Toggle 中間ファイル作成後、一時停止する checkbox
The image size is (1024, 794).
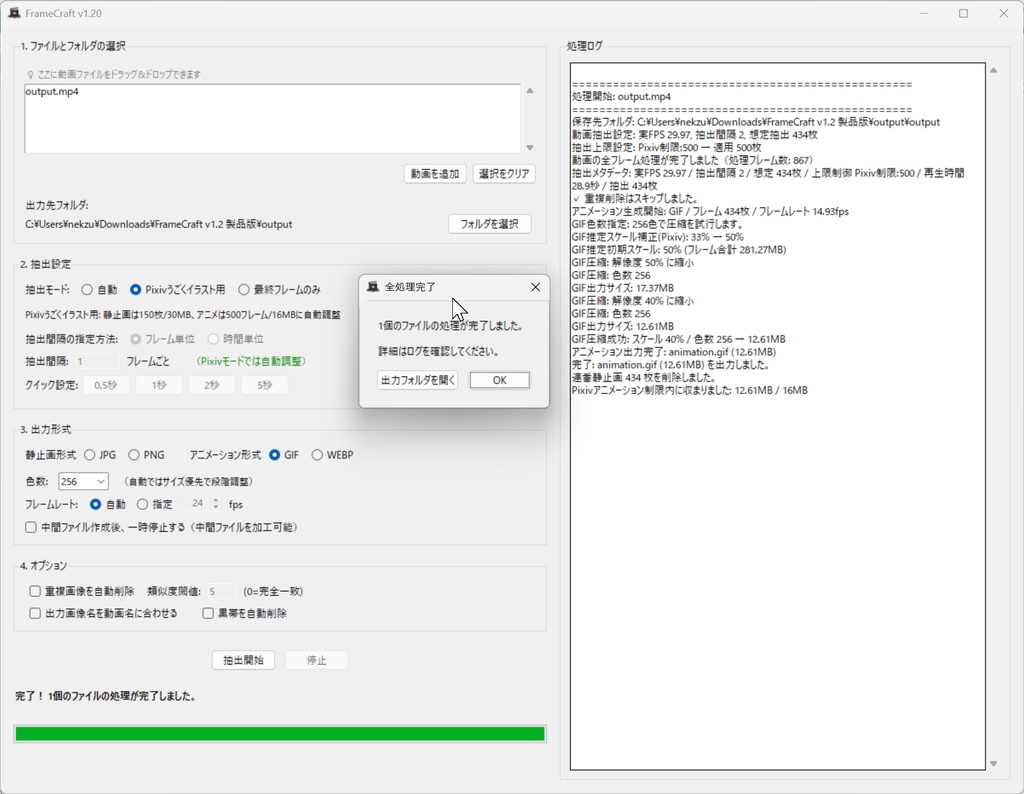pyautogui.click(x=31, y=527)
